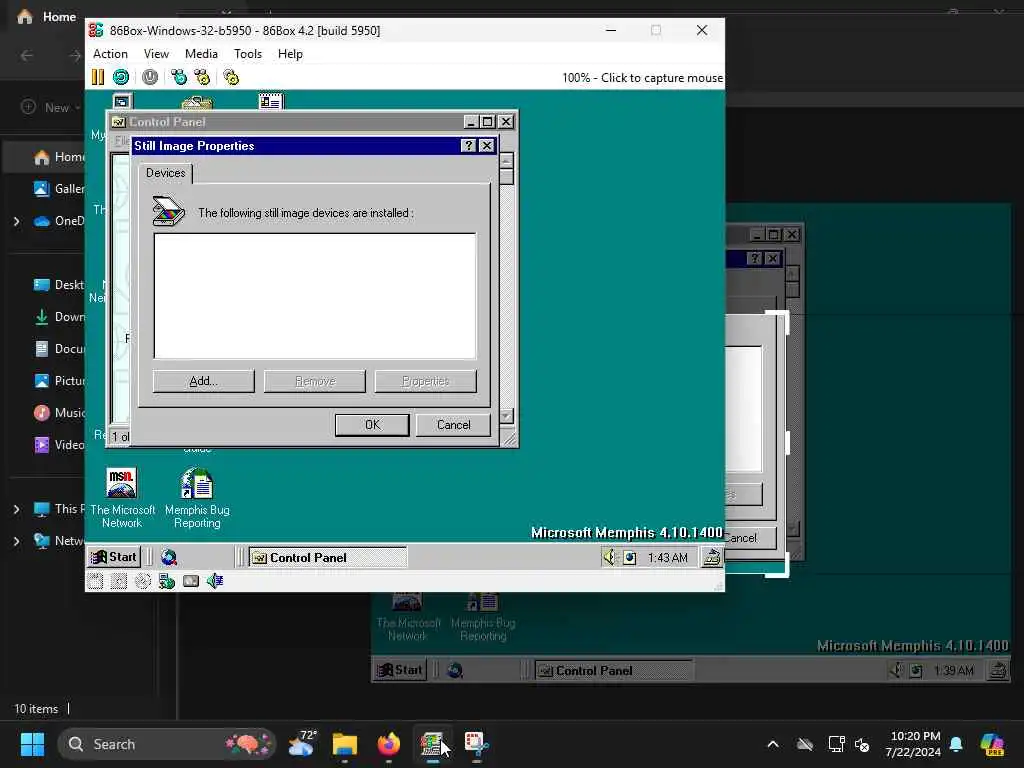1024x768 pixels.
Task: Click the back arrow in File Explorer
Action: [27, 56]
